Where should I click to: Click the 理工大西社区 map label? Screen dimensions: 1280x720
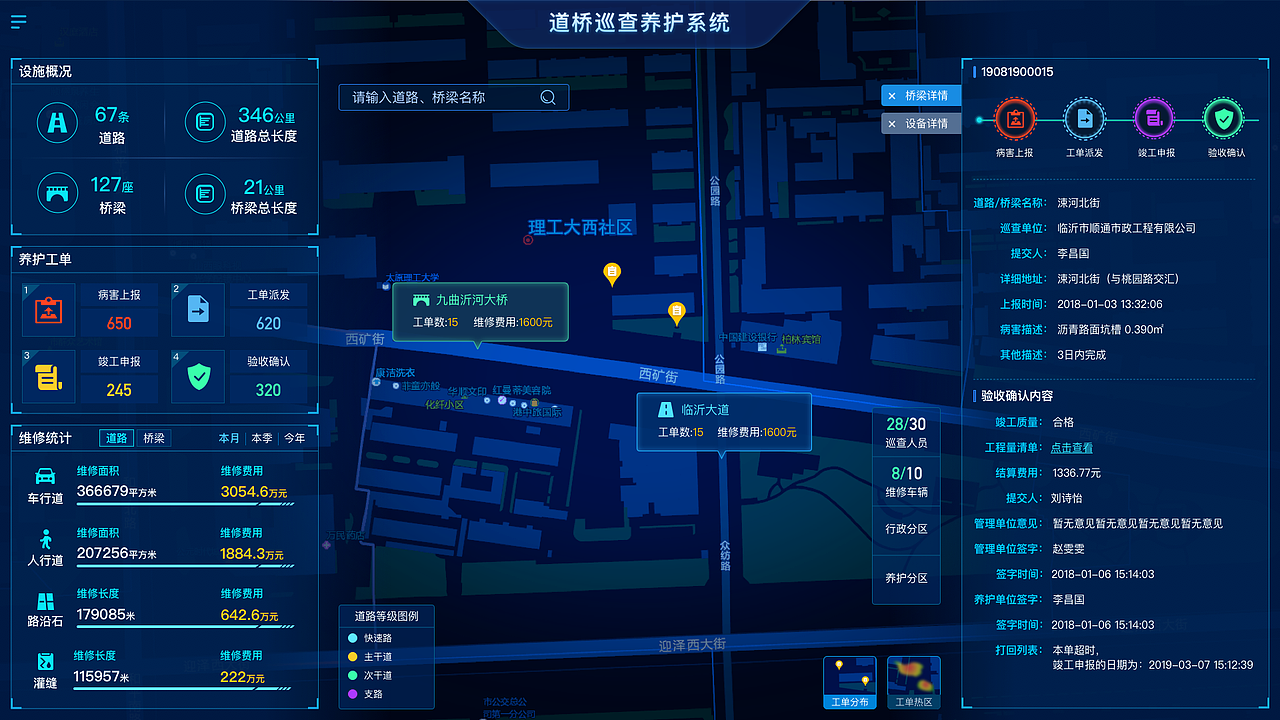click(x=581, y=228)
